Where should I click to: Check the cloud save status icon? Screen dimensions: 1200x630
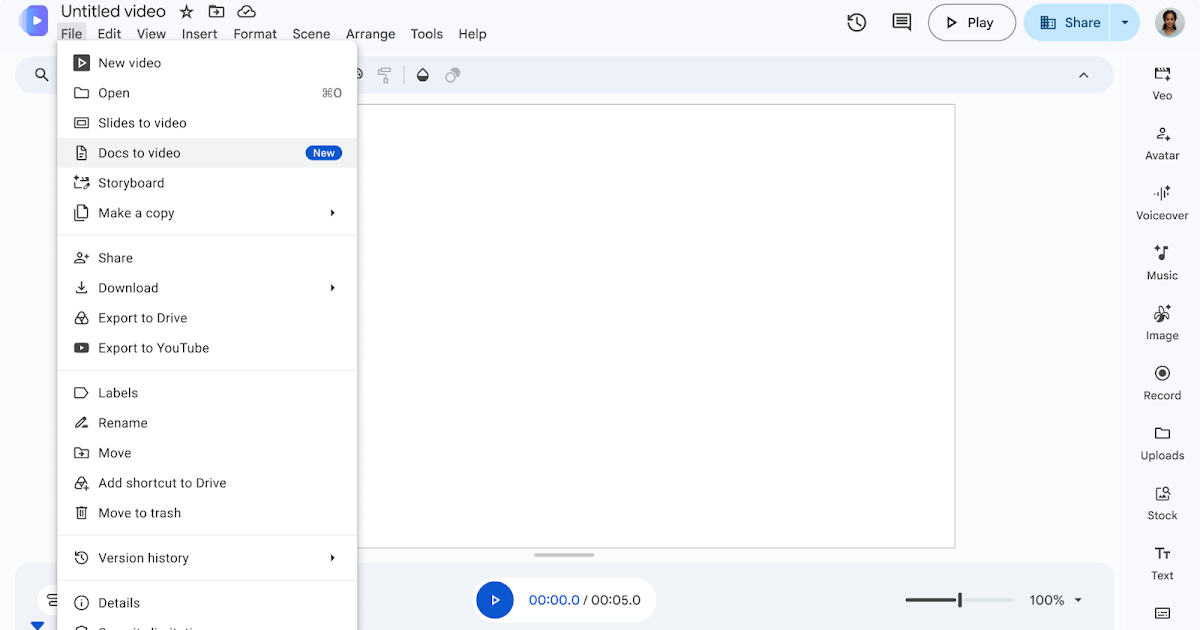click(x=246, y=12)
